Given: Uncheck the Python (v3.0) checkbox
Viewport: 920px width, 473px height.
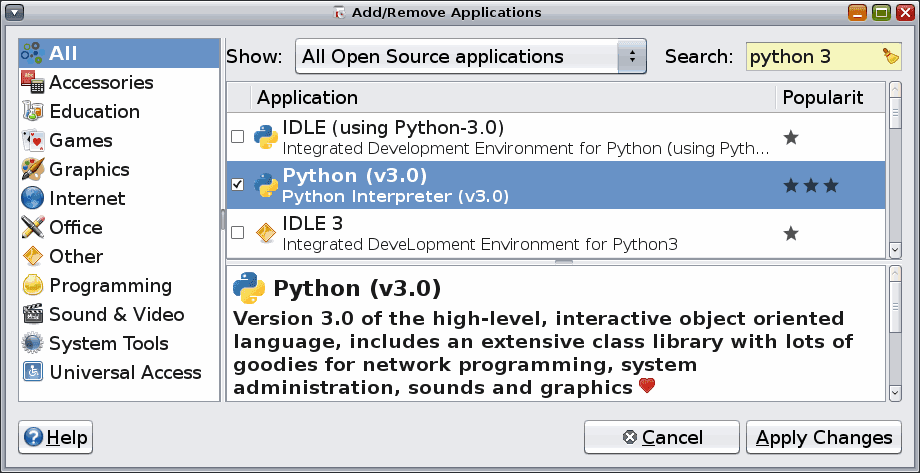Looking at the screenshot, I should coord(238,185).
